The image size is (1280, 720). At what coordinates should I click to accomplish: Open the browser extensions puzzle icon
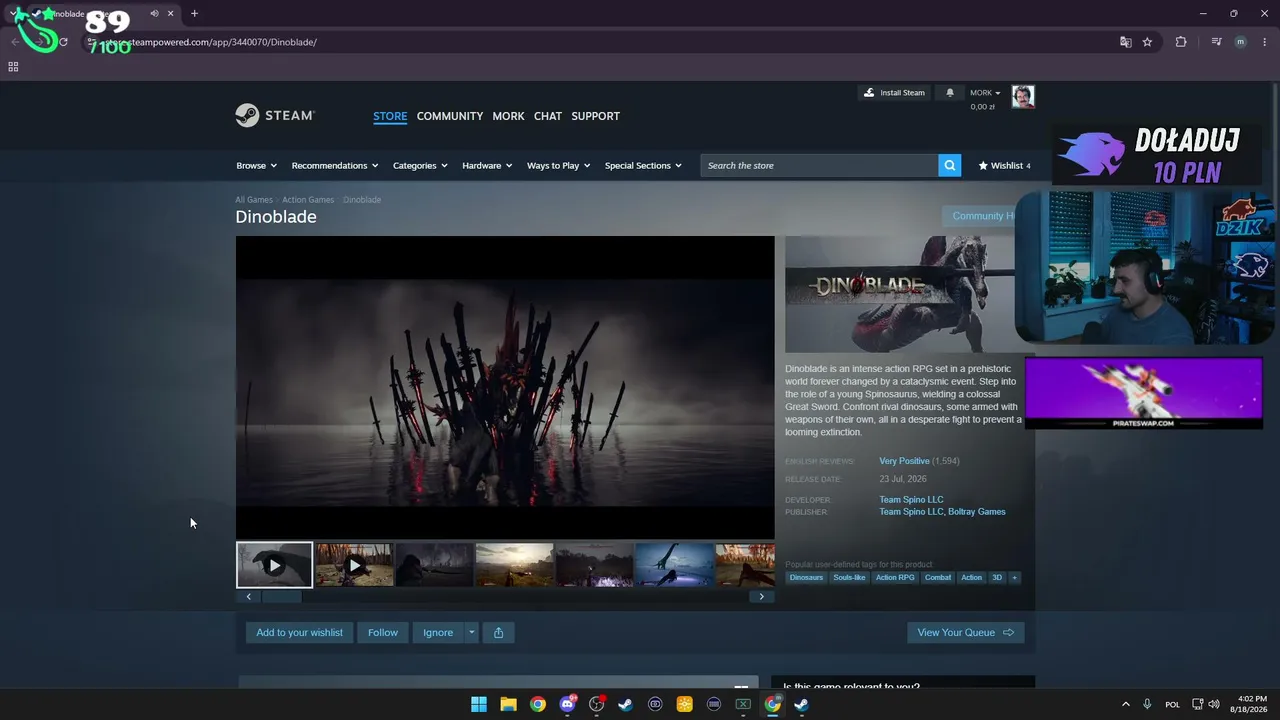click(x=1181, y=42)
